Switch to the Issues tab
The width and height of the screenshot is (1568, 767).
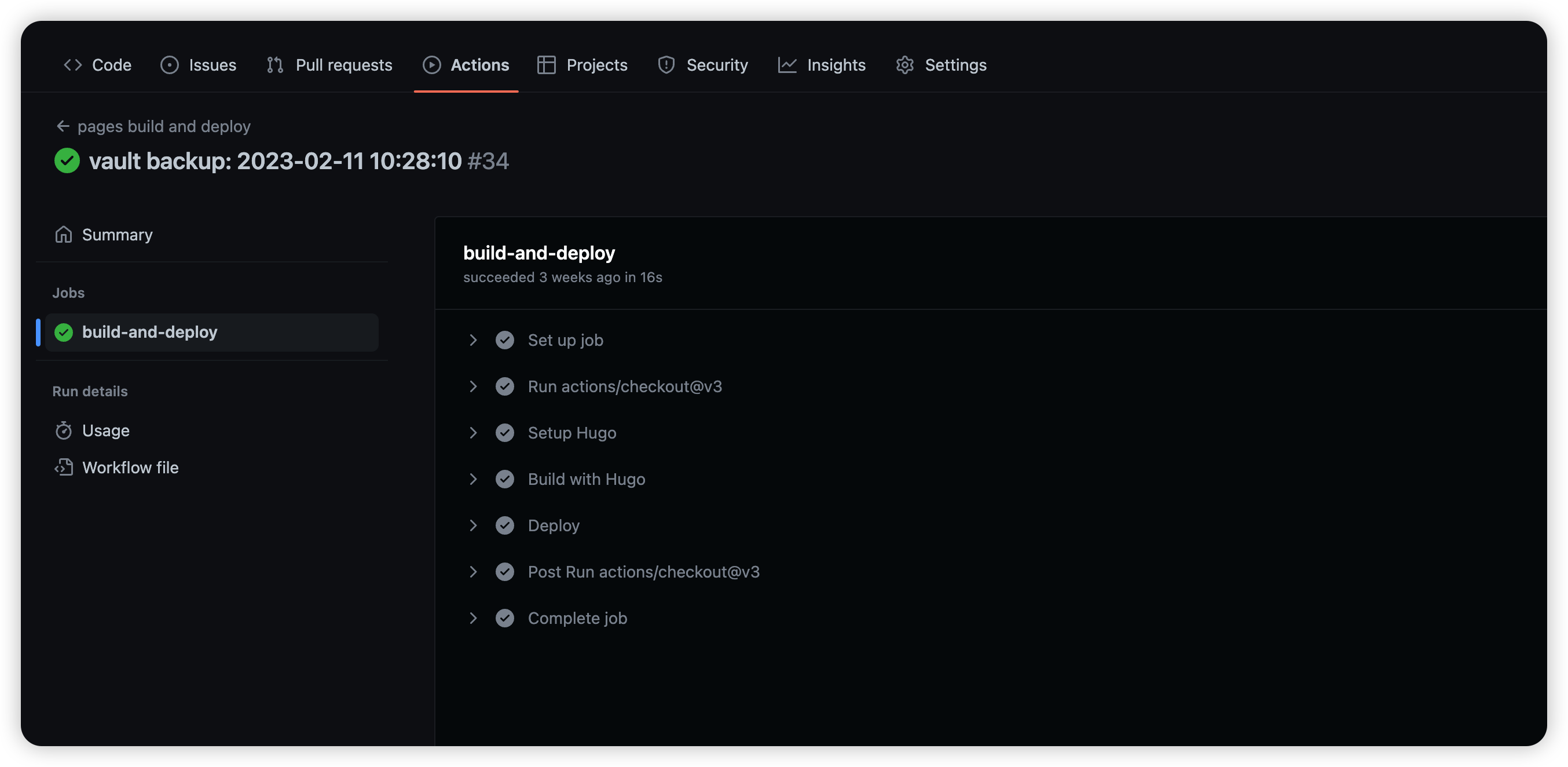pos(199,64)
